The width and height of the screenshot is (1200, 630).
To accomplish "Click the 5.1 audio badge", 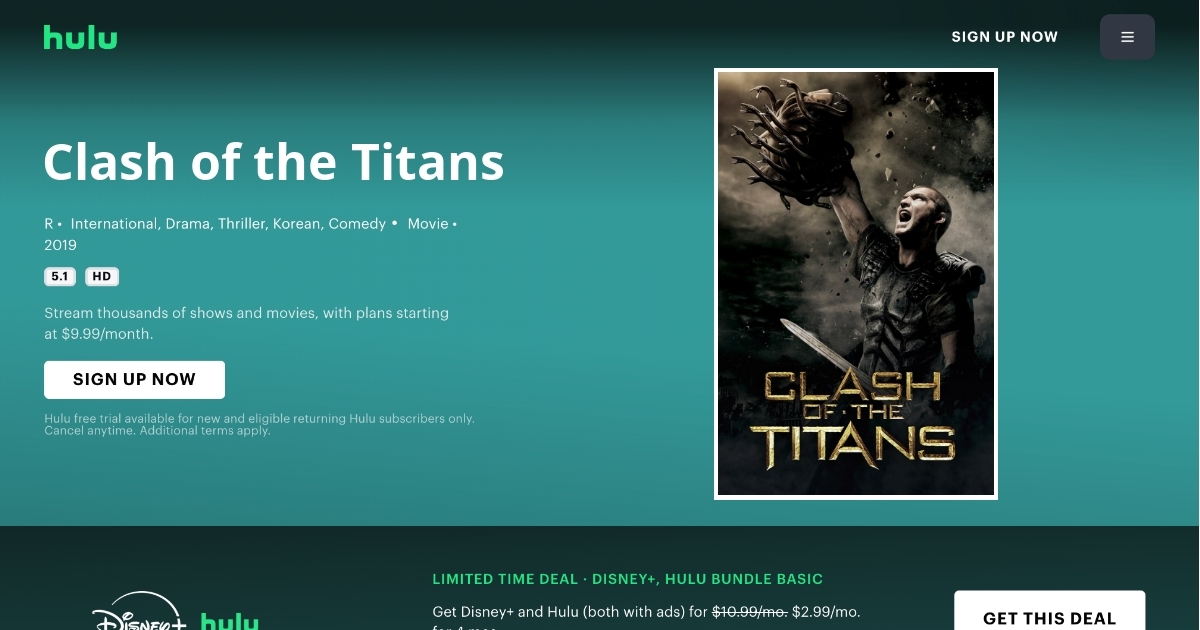I will [60, 277].
